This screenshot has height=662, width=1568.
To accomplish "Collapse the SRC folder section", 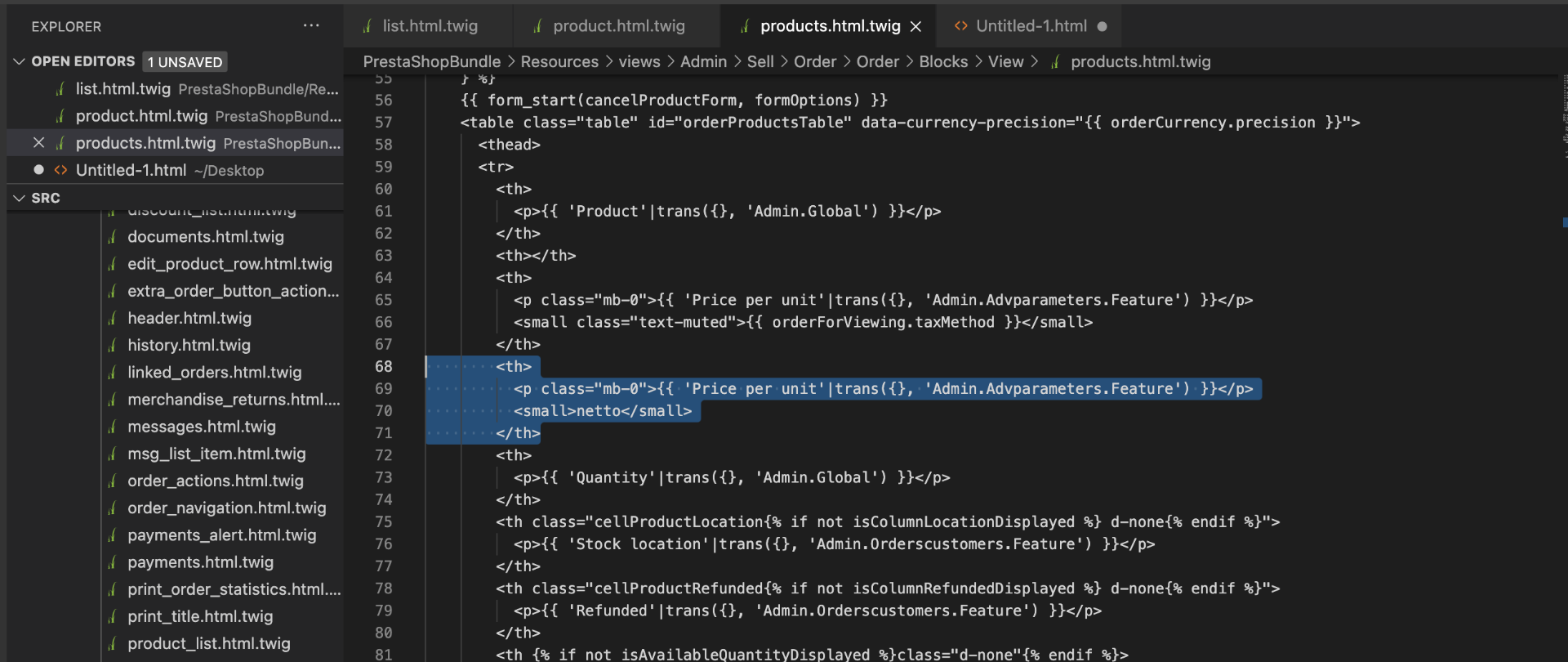I will [x=20, y=198].
